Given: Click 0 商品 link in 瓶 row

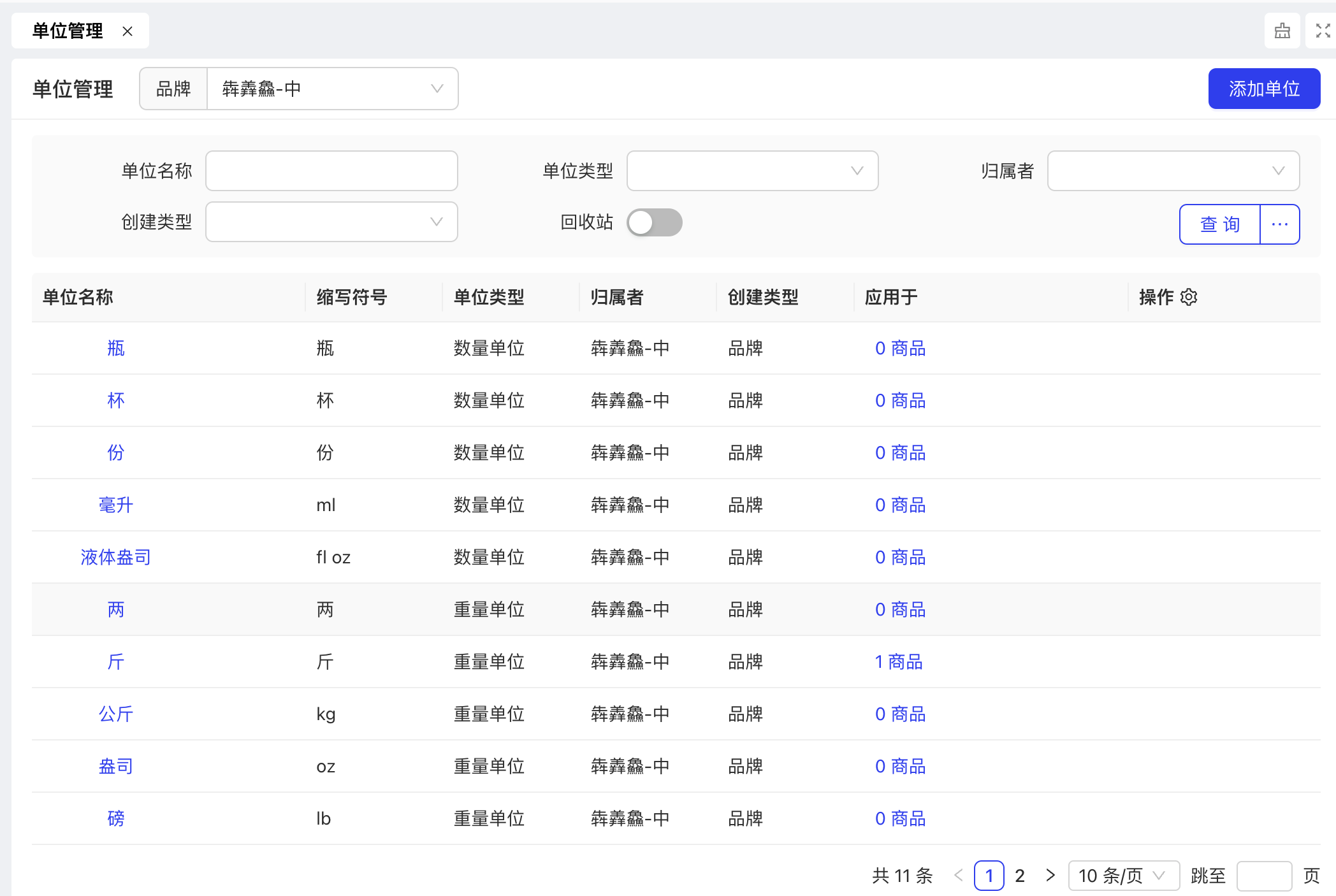Looking at the screenshot, I should coord(900,348).
